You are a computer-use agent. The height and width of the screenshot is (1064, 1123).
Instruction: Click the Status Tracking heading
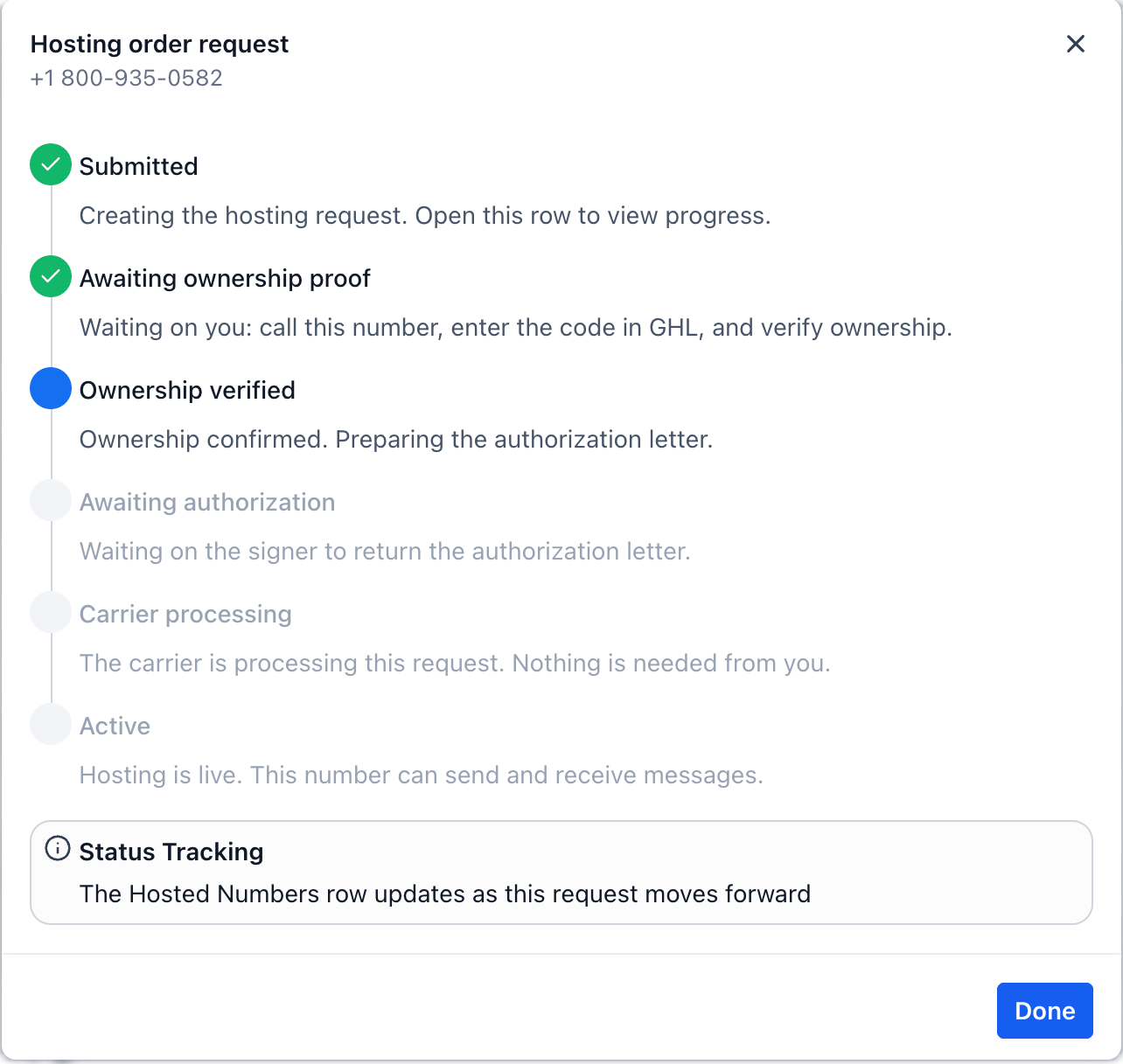[x=171, y=852]
